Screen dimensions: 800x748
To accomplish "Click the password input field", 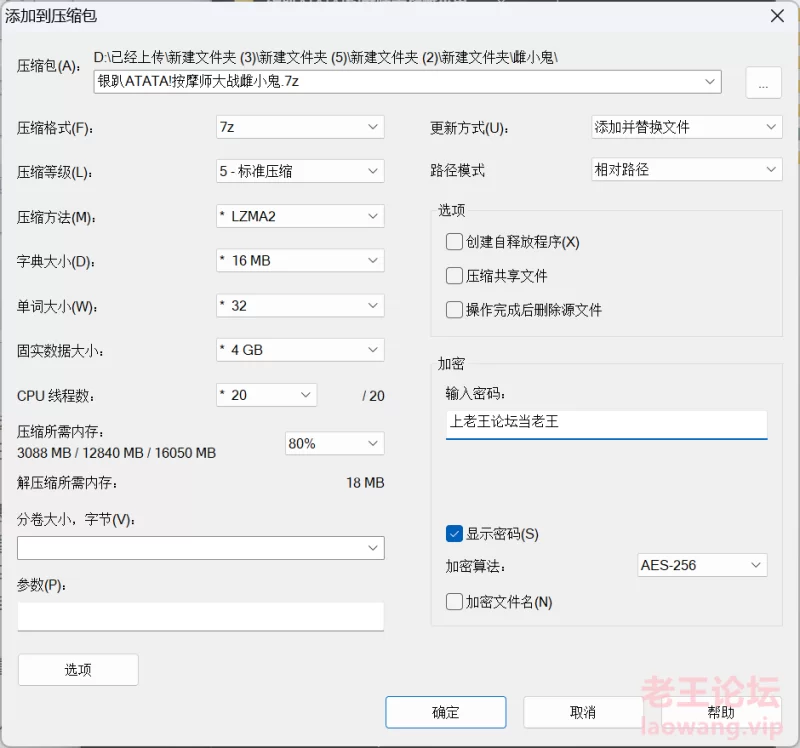I will click(606, 422).
